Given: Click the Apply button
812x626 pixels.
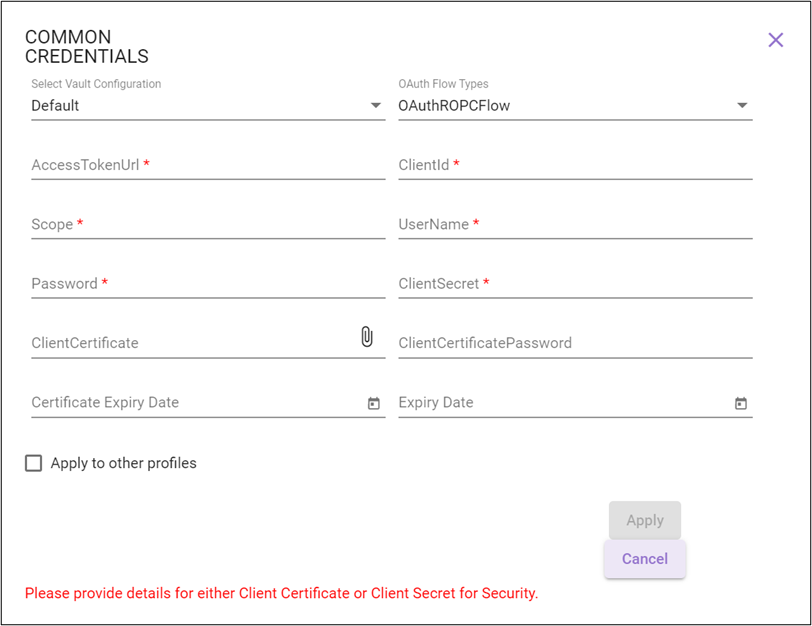Looking at the screenshot, I should point(645,520).
